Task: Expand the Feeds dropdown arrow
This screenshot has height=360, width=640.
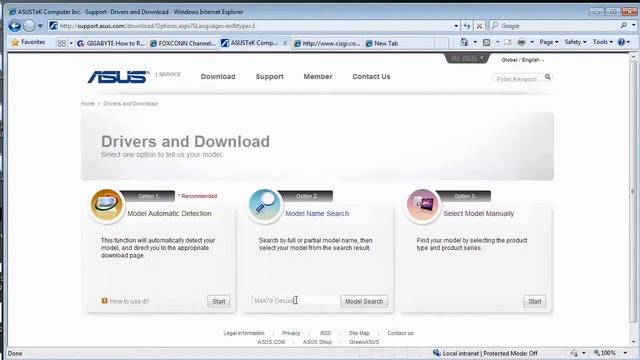Action: click(x=497, y=42)
